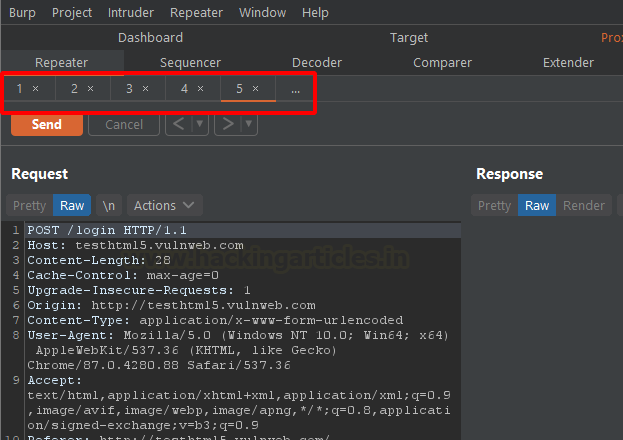This screenshot has width=623, height=440.
Task: Click the Upgrade-Insecure-Requests: 1 header
Action: pyautogui.click(x=139, y=290)
